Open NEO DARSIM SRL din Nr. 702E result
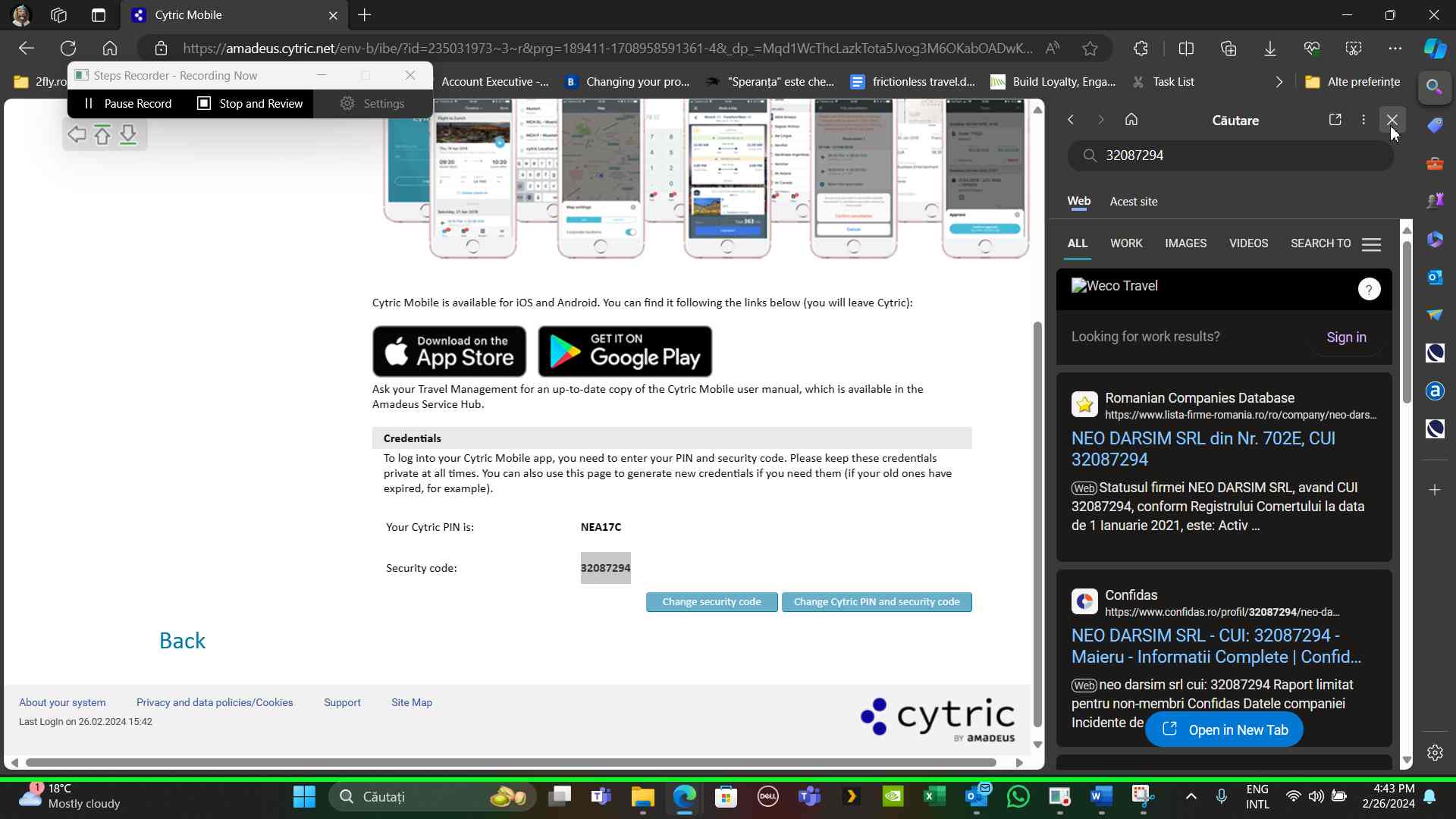Viewport: 1456px width, 819px height. click(1203, 449)
